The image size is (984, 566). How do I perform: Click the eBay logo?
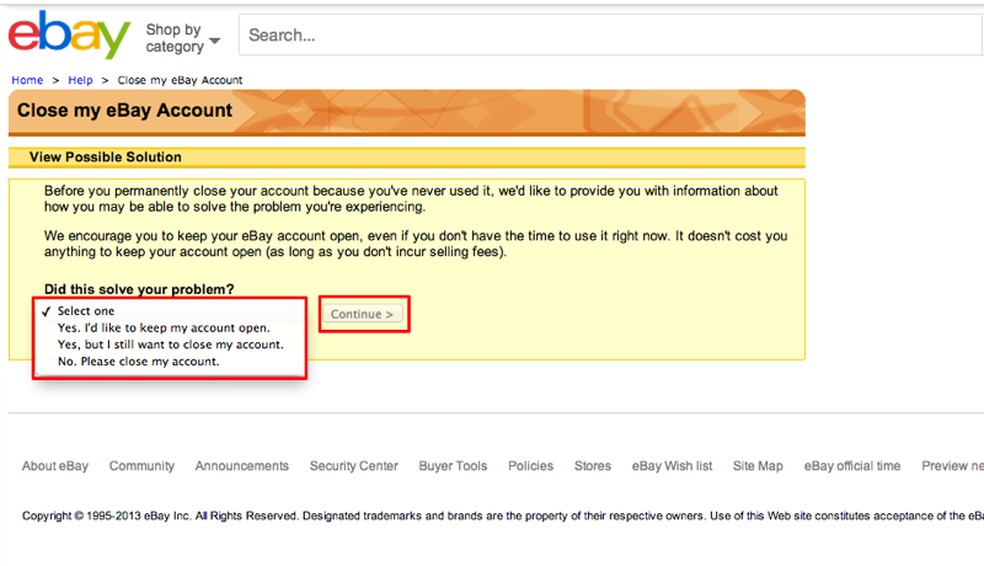pos(69,36)
